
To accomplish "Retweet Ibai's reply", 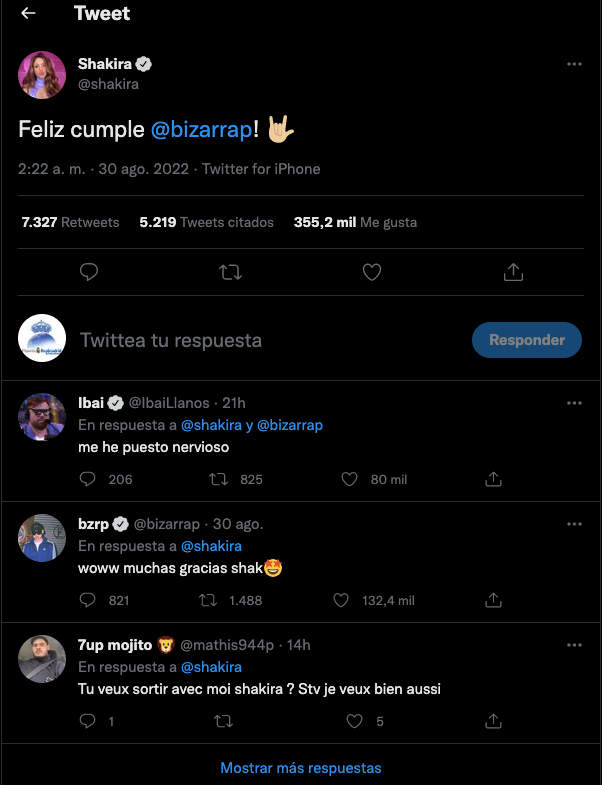I will pos(218,480).
